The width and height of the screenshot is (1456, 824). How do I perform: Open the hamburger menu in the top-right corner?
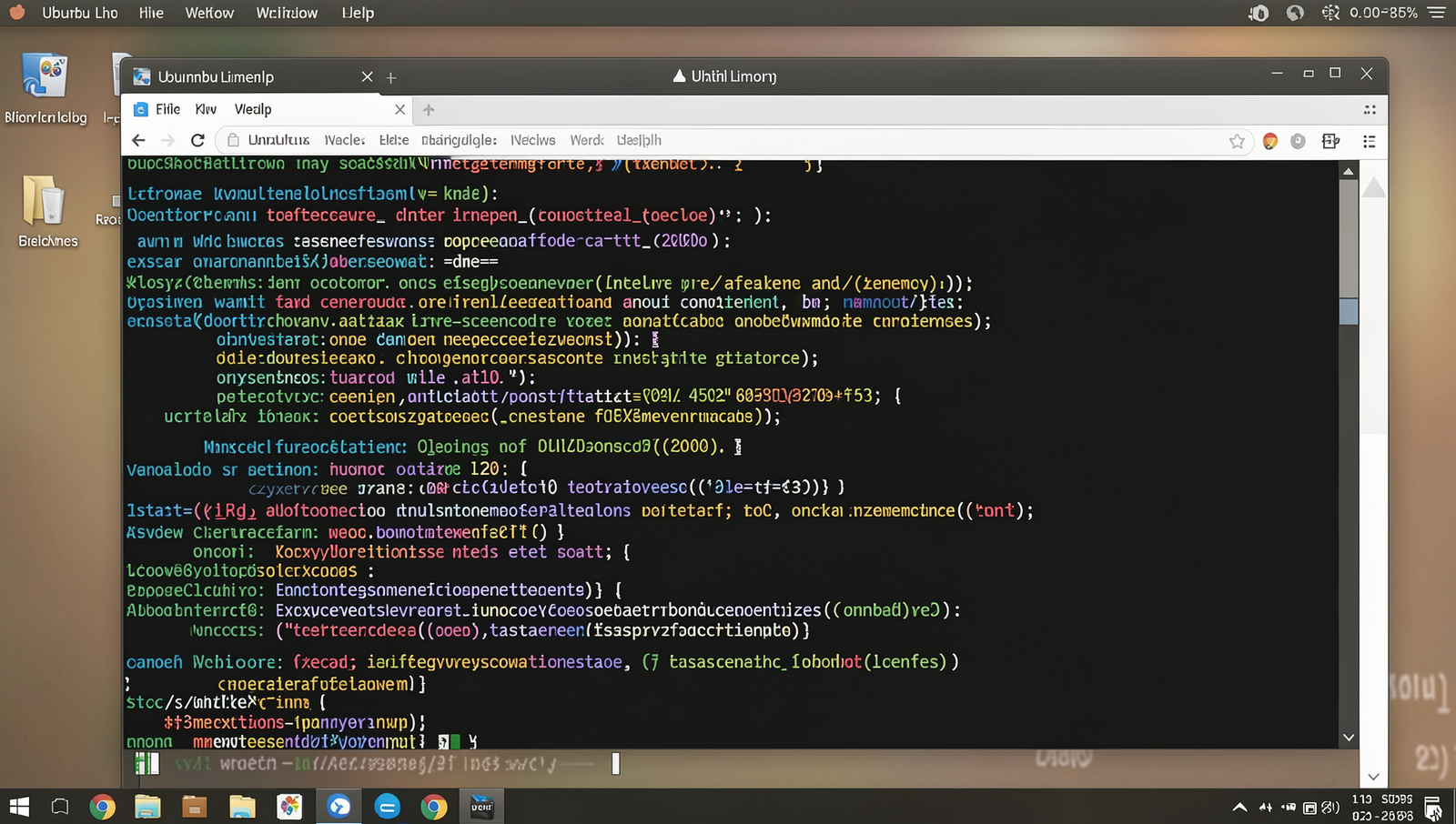[x=1437, y=13]
